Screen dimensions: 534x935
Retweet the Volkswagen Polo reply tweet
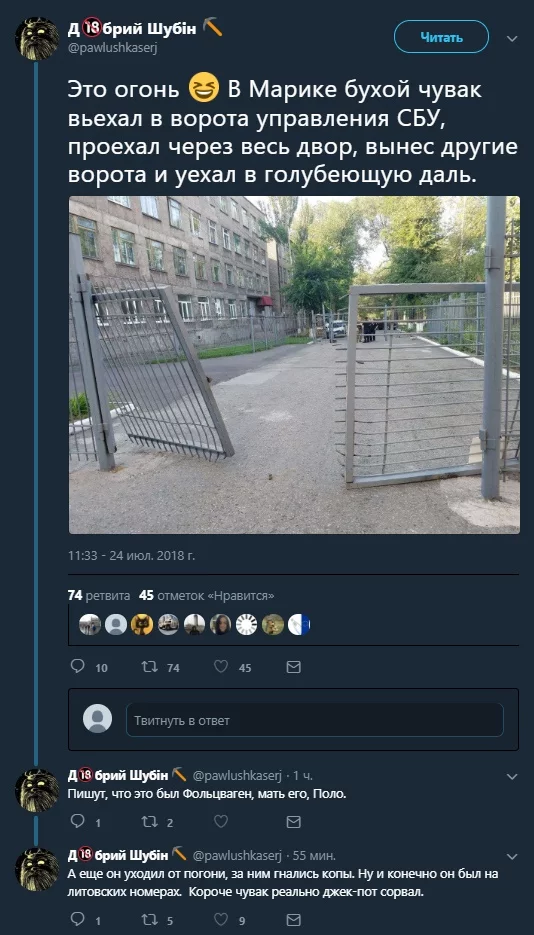click(150, 822)
